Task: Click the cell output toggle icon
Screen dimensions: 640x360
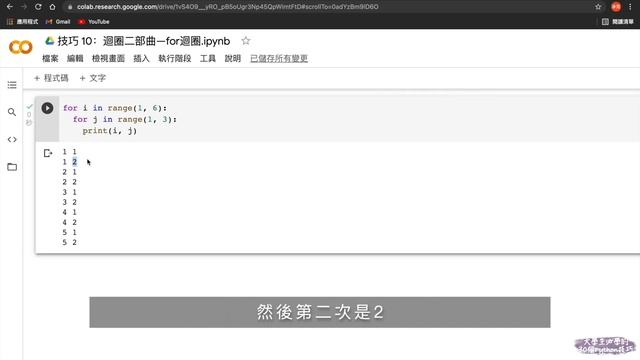Action: pos(48,153)
